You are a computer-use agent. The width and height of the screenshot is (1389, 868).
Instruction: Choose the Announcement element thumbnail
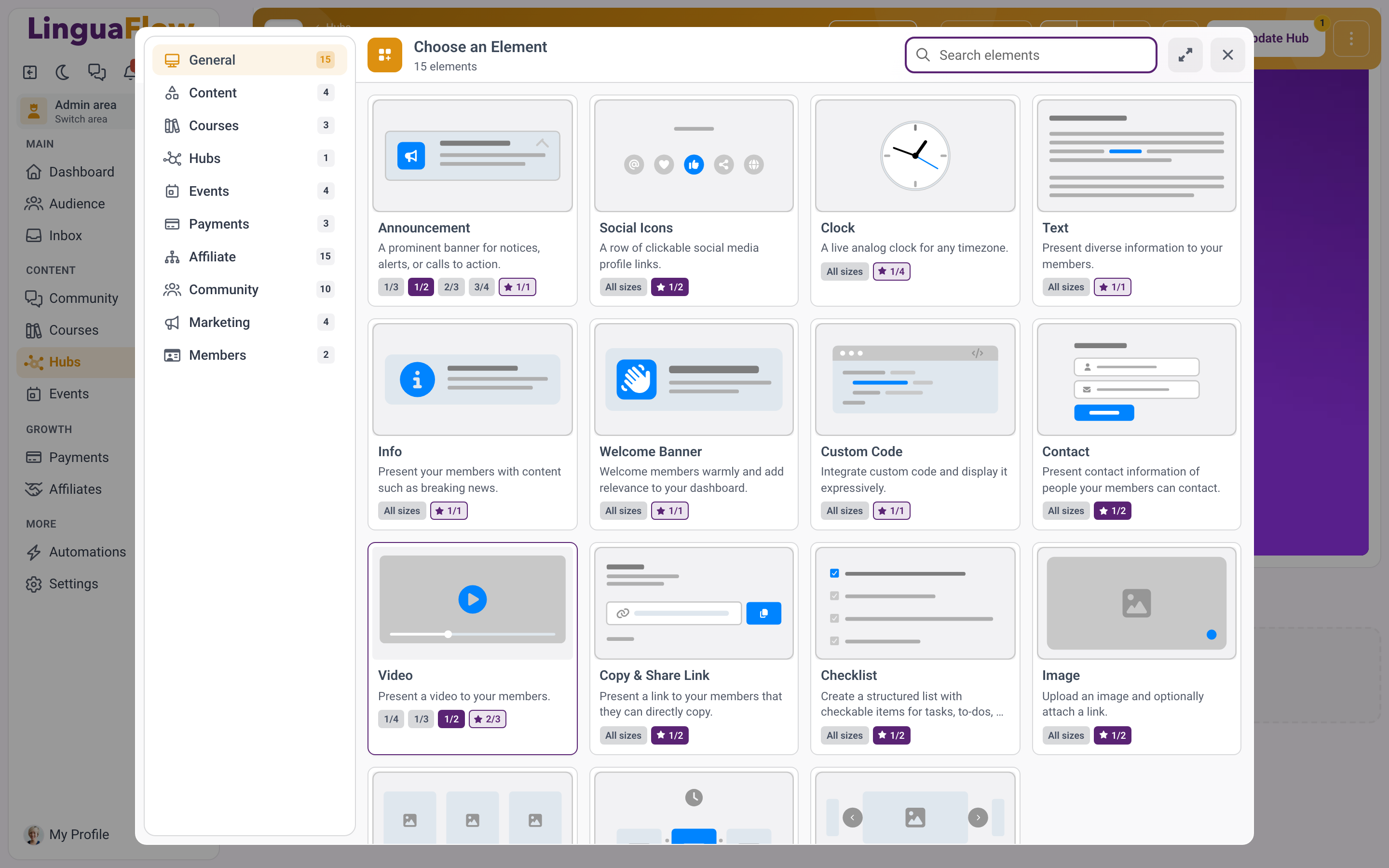click(x=472, y=156)
